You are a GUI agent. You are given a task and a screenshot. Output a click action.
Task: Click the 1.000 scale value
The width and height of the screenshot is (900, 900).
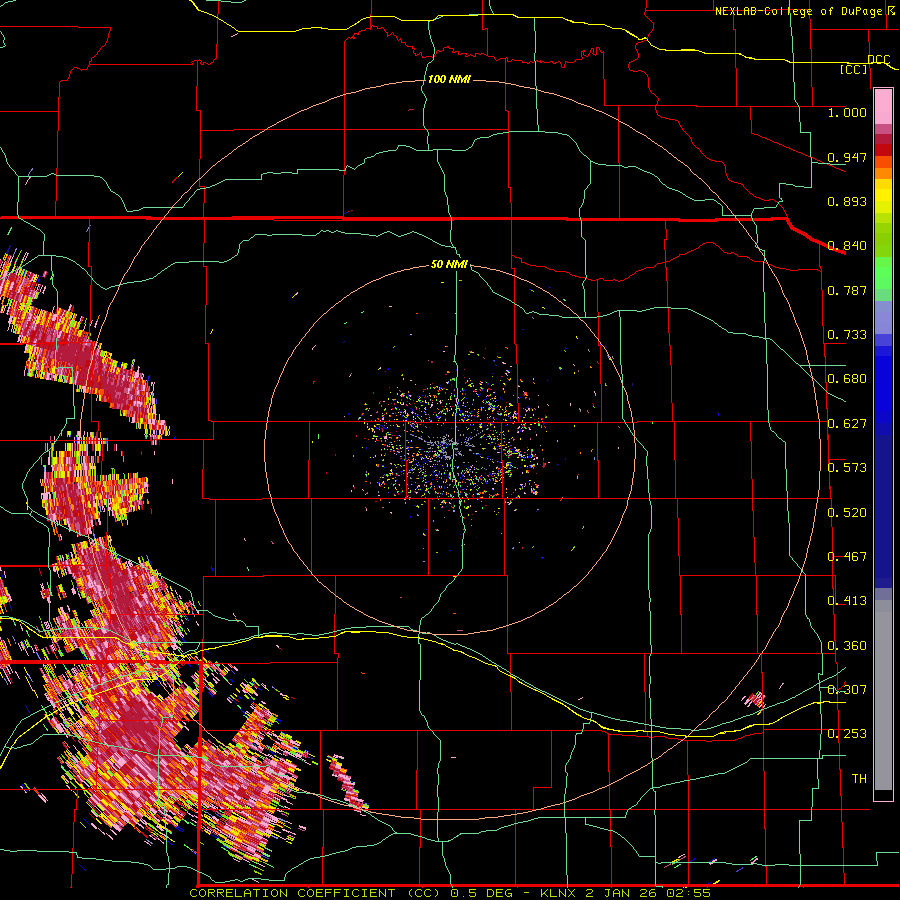point(847,112)
